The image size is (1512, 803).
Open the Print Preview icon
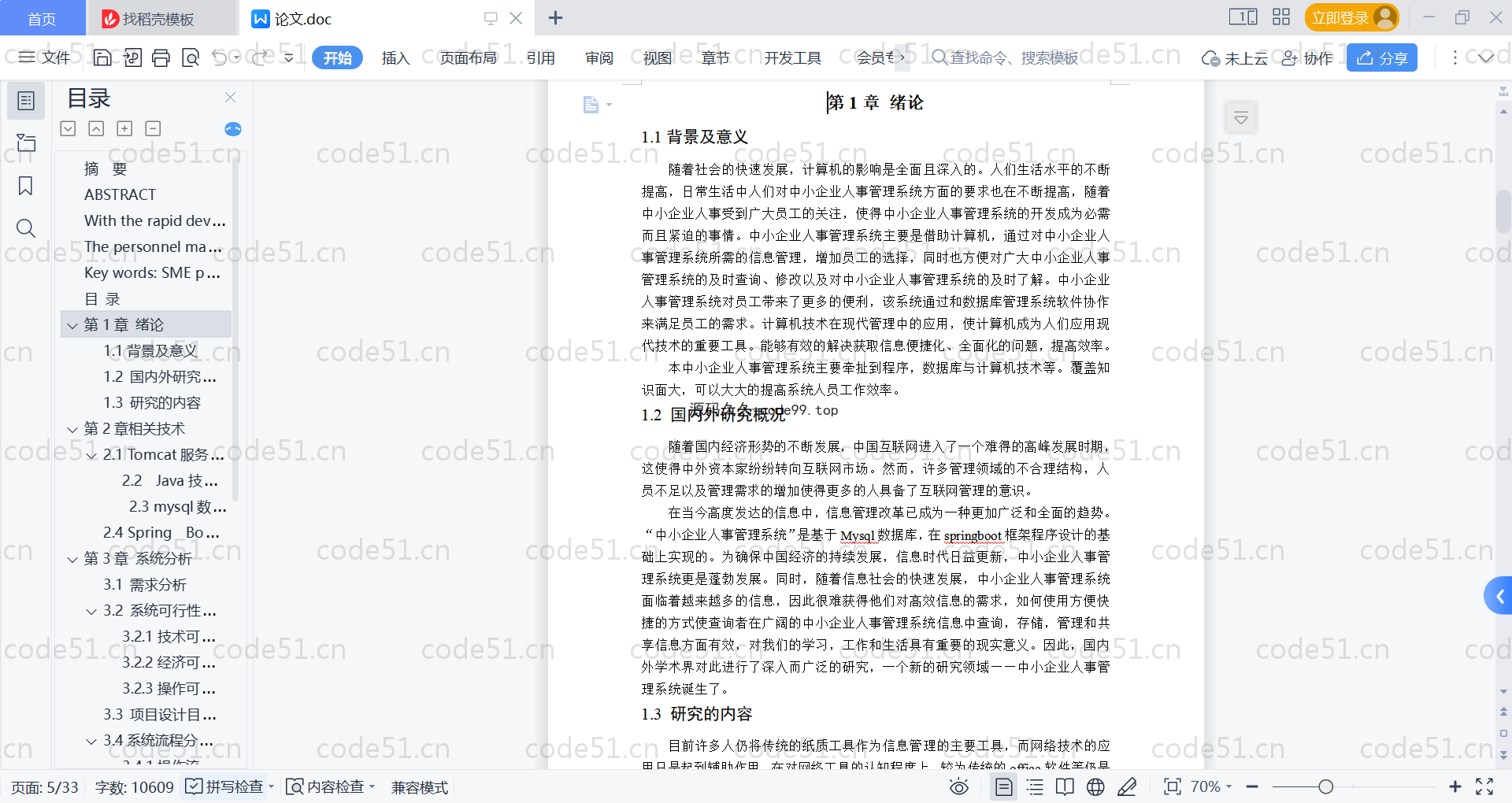191,57
